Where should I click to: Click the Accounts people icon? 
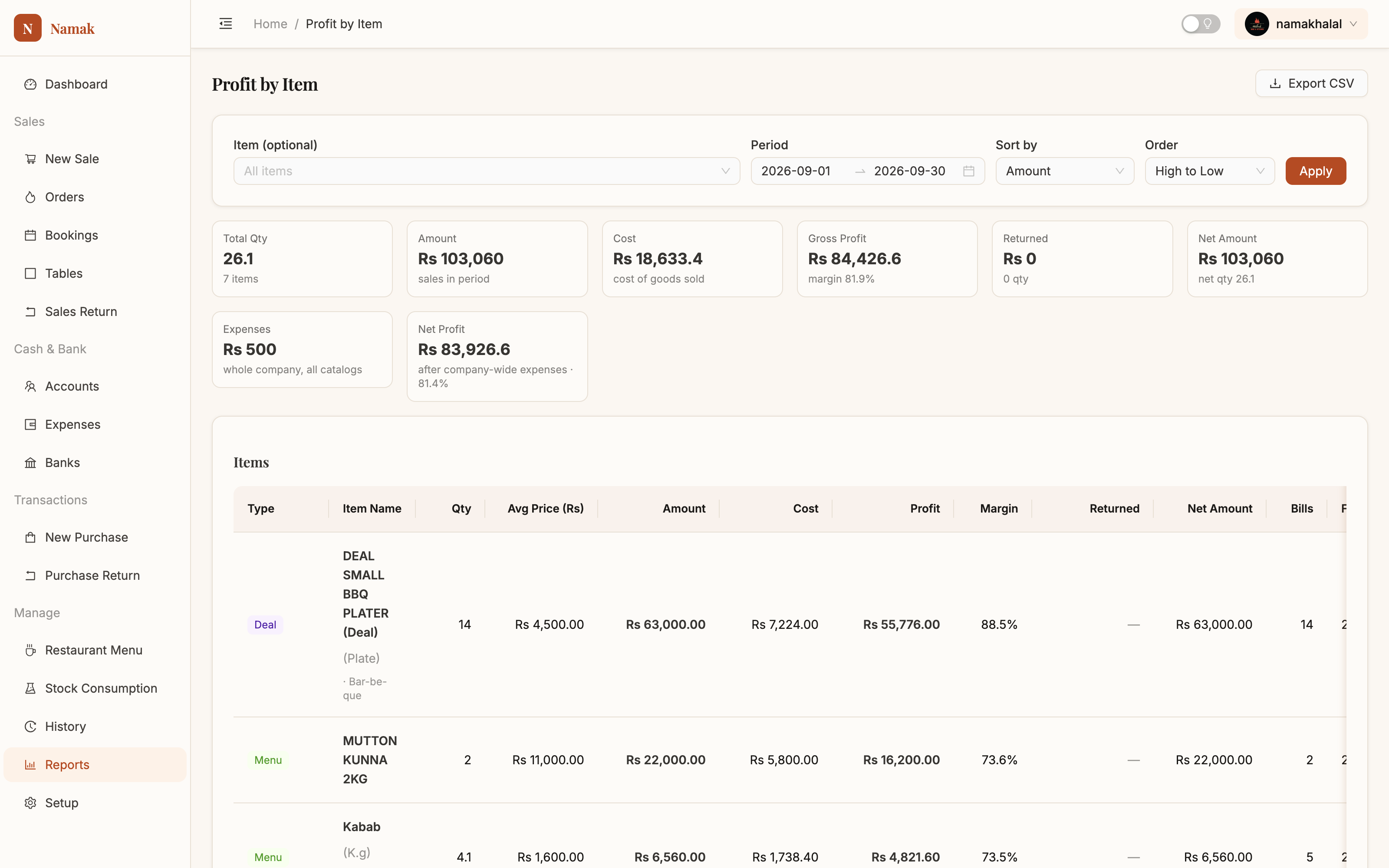click(30, 386)
